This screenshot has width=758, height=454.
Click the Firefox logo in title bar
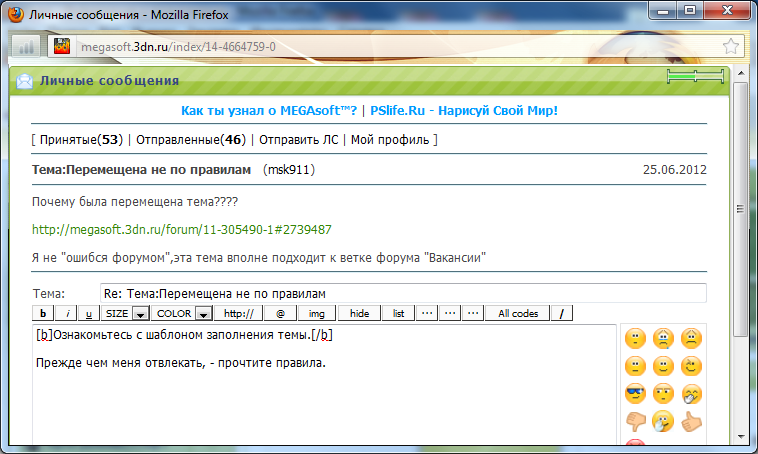(16, 15)
